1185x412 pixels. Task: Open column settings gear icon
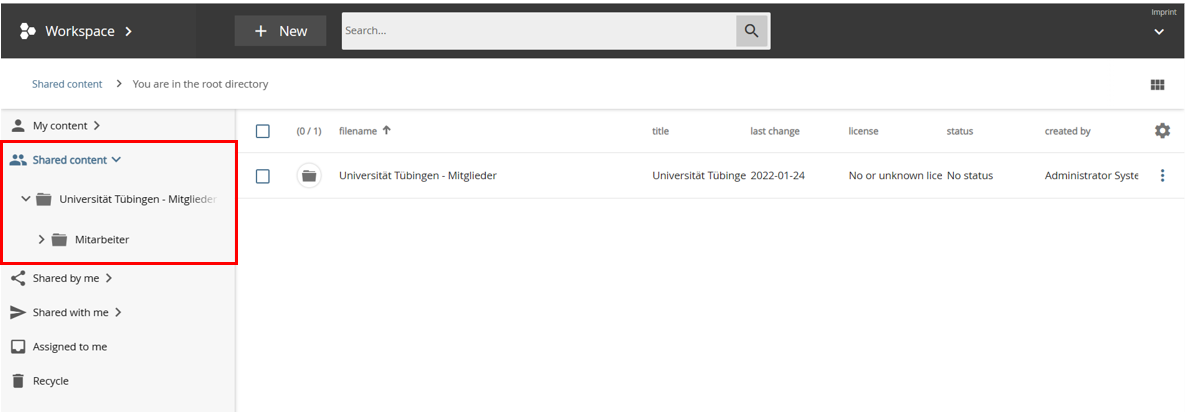click(1161, 131)
